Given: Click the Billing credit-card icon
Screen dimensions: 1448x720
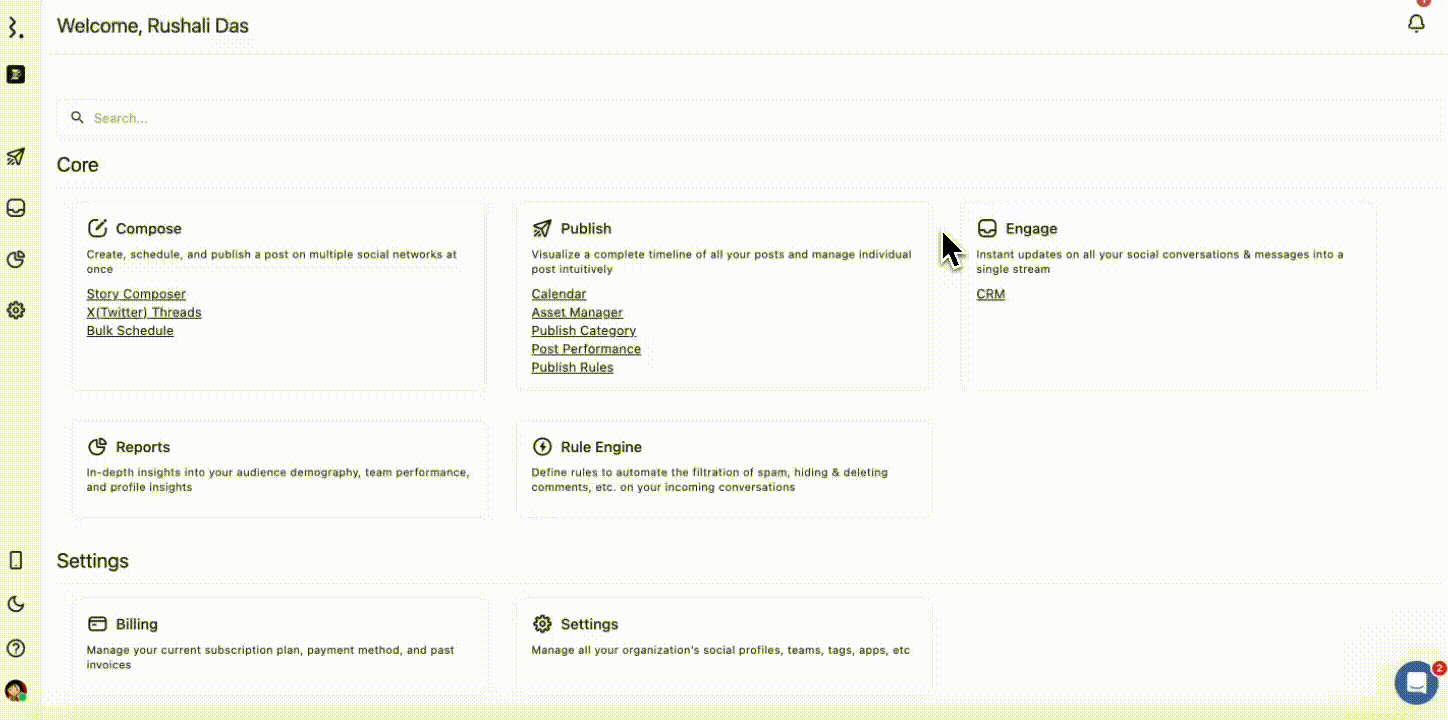Looking at the screenshot, I should pos(97,623).
